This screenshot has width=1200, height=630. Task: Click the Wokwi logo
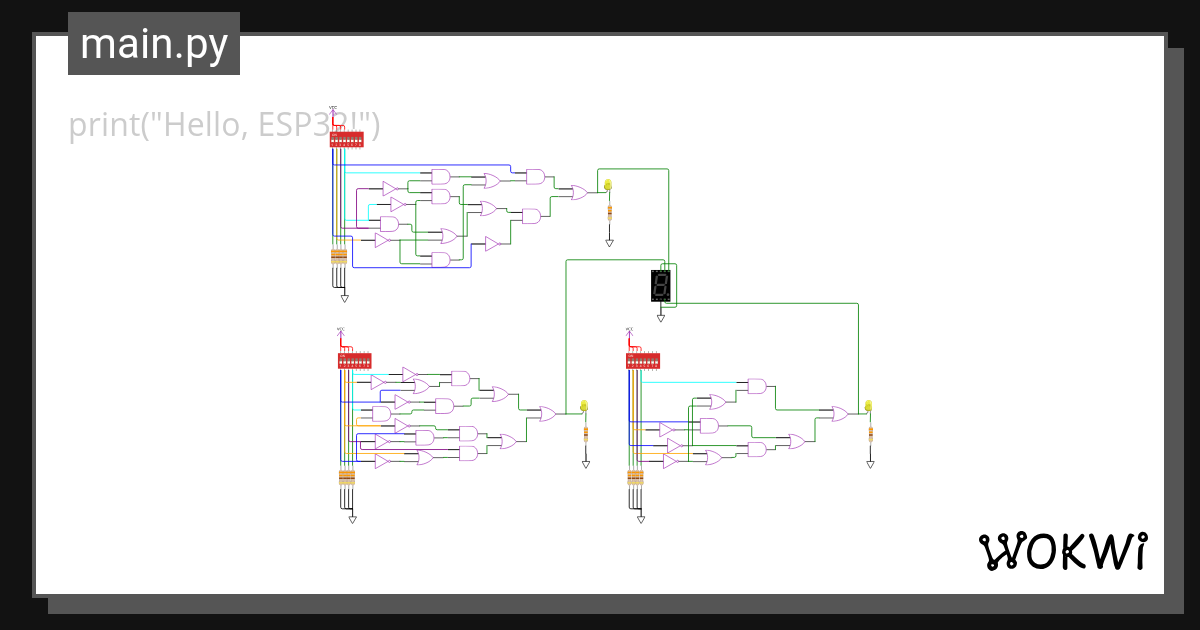(1062, 551)
